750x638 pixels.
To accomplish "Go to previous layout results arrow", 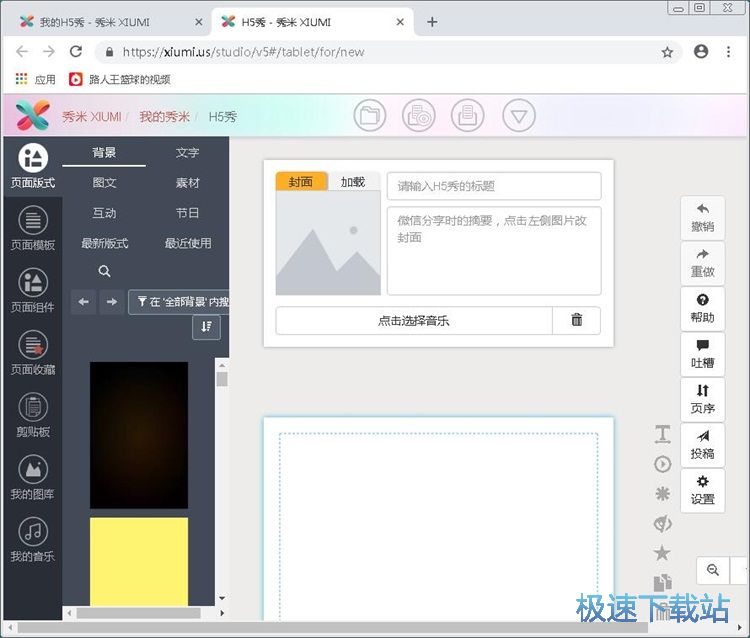I will tap(84, 302).
